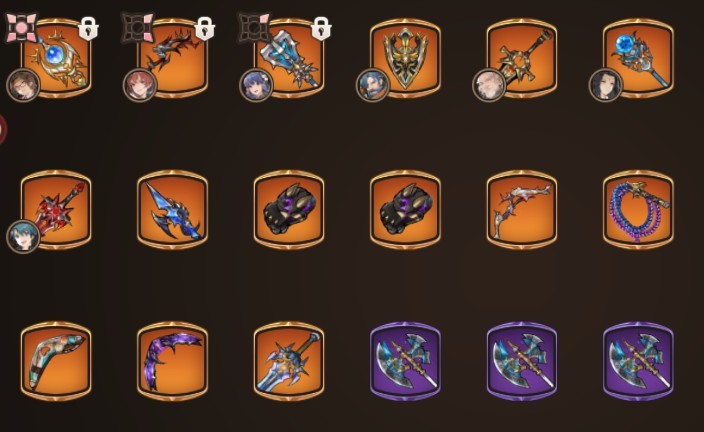Open the bearded blue-haired hero portrait on the shield
The height and width of the screenshot is (432, 704).
373,85
